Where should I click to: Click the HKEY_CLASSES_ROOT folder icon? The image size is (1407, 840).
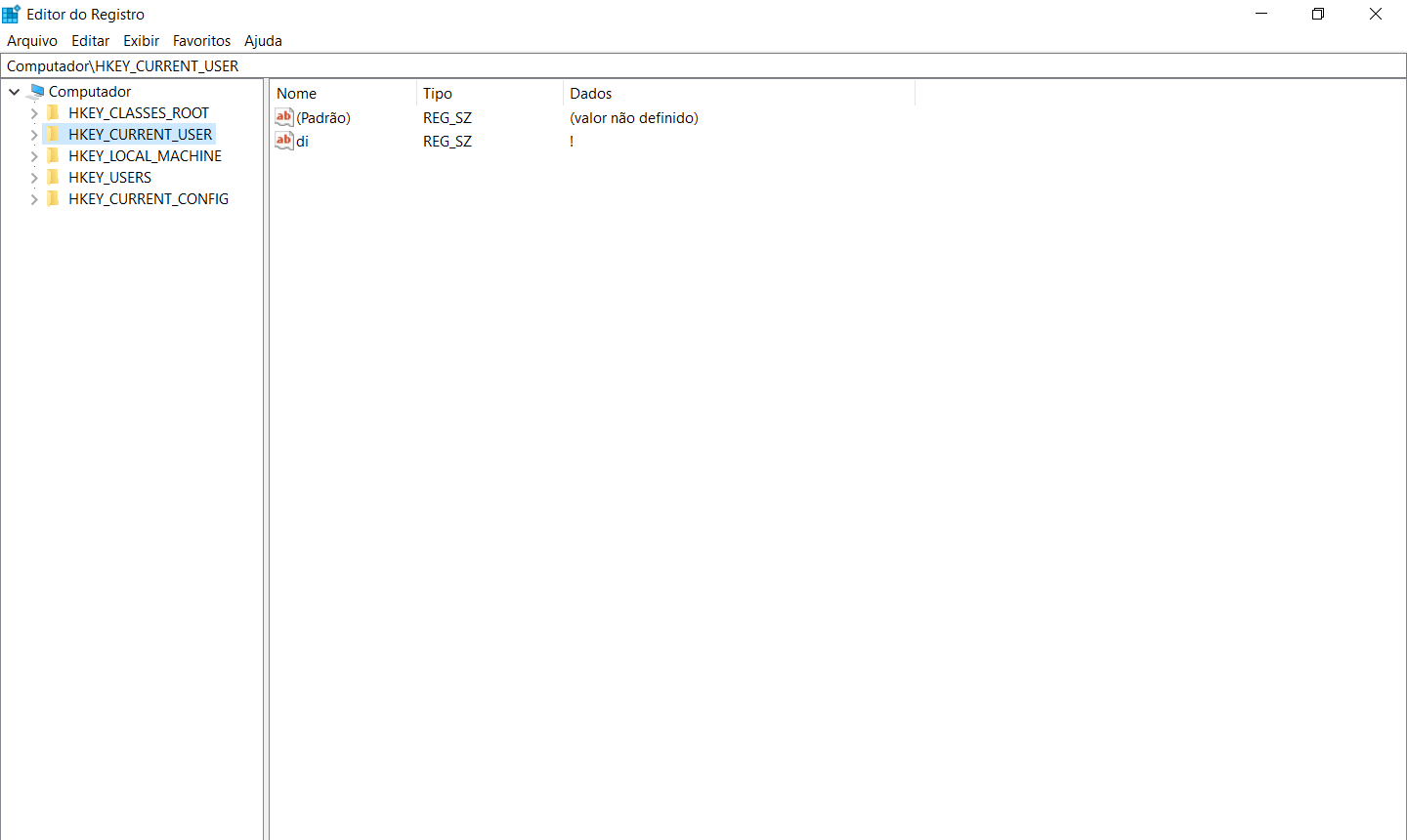pyautogui.click(x=53, y=112)
